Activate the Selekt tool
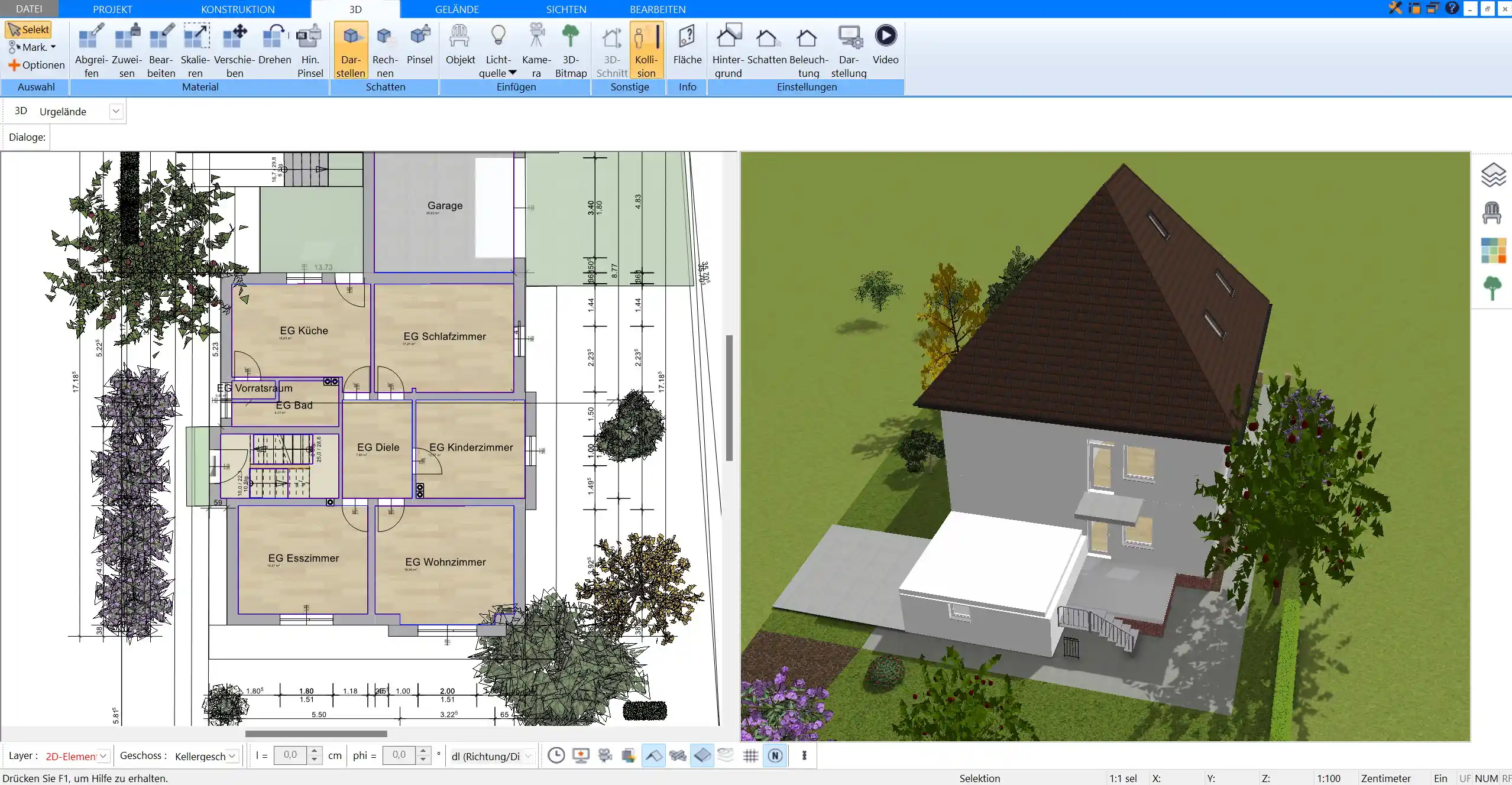Image resolution: width=1512 pixels, height=785 pixels. tap(28, 30)
